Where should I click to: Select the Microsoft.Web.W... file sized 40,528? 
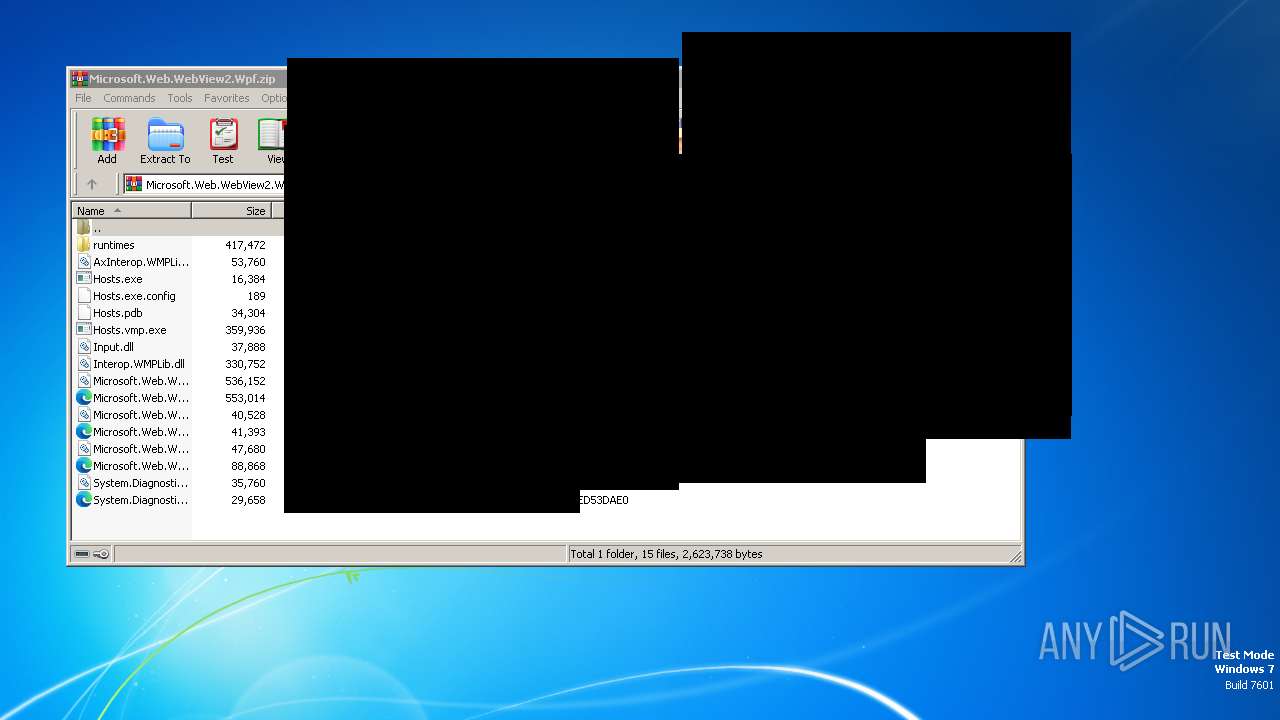click(x=141, y=415)
